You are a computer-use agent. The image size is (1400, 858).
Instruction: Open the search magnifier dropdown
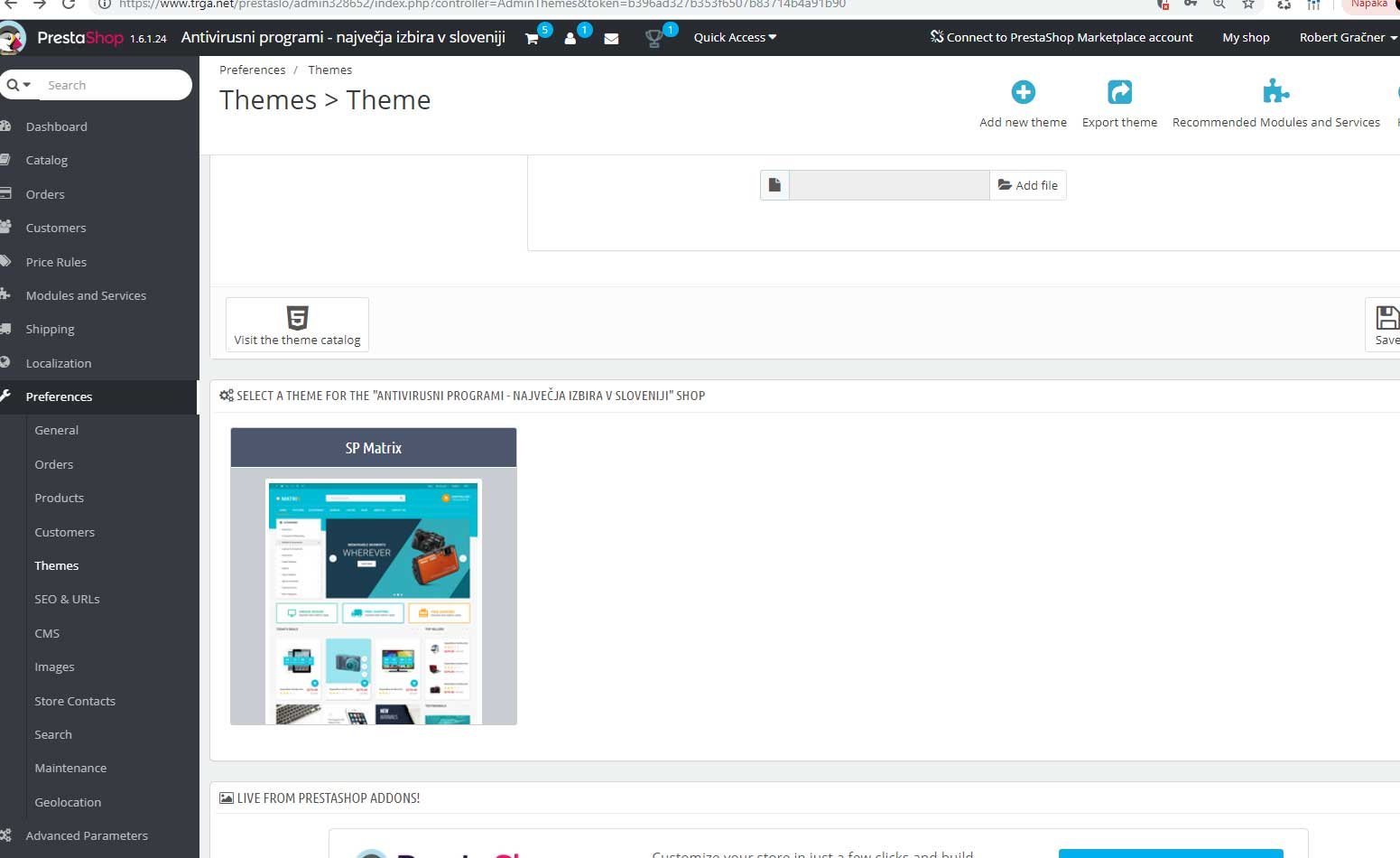coord(18,85)
